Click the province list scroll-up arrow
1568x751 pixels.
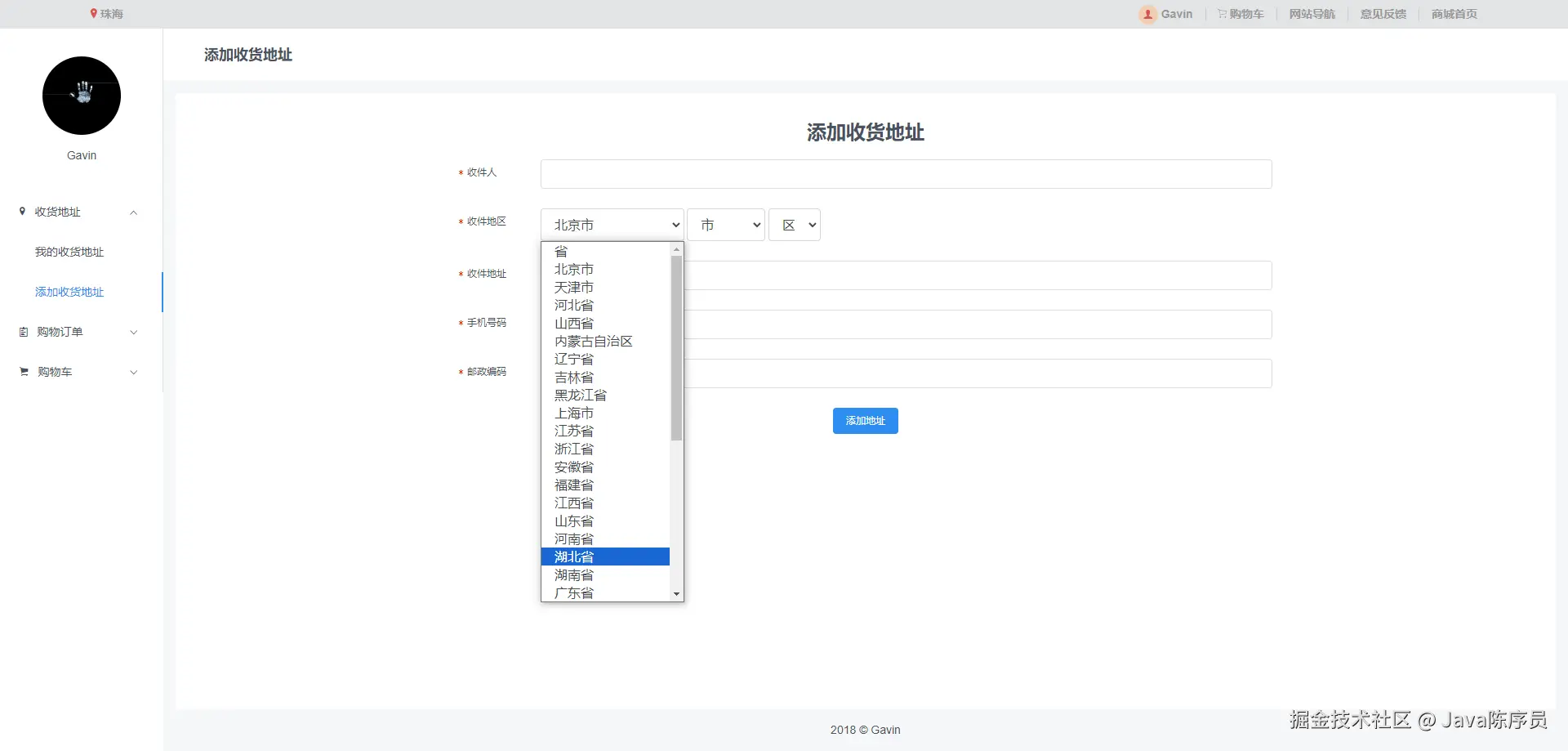click(676, 248)
